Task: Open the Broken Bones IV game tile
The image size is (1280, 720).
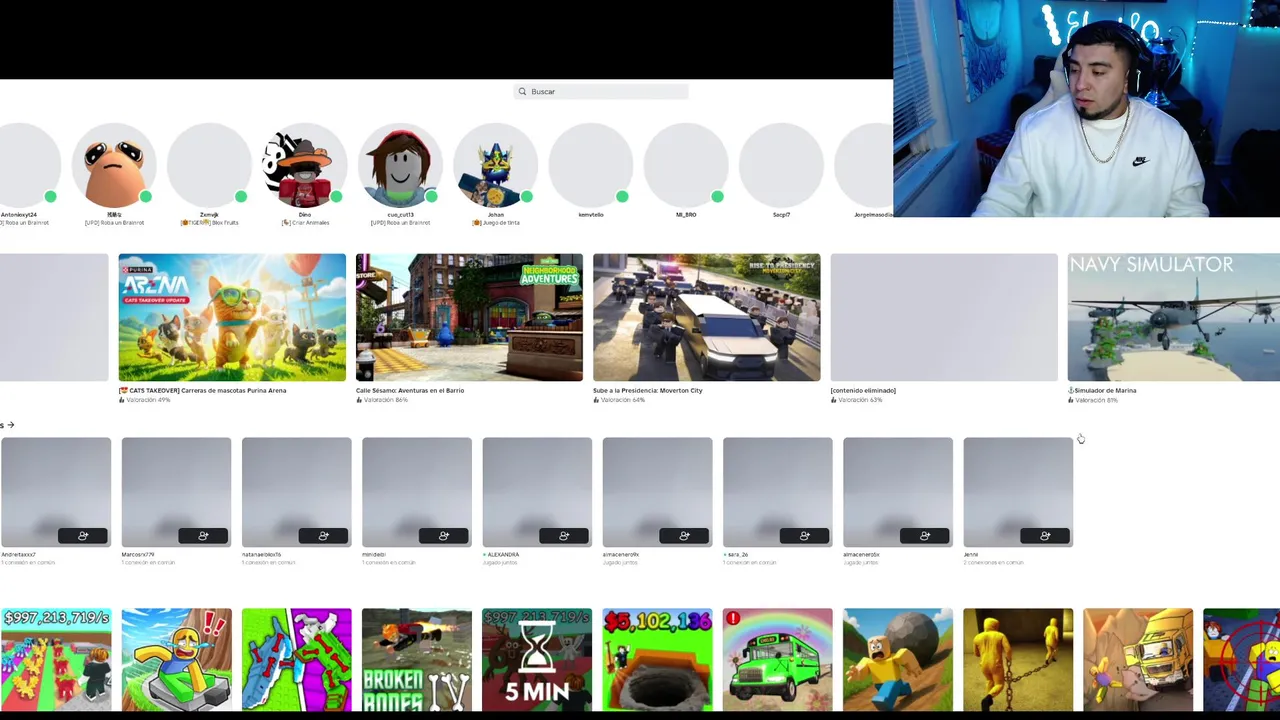Action: tap(417, 659)
